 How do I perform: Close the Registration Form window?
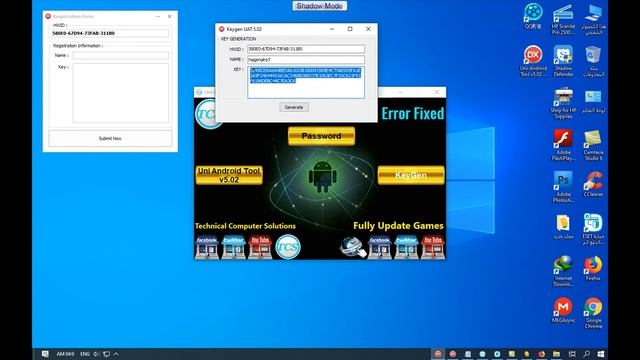pyautogui.click(x=170, y=16)
